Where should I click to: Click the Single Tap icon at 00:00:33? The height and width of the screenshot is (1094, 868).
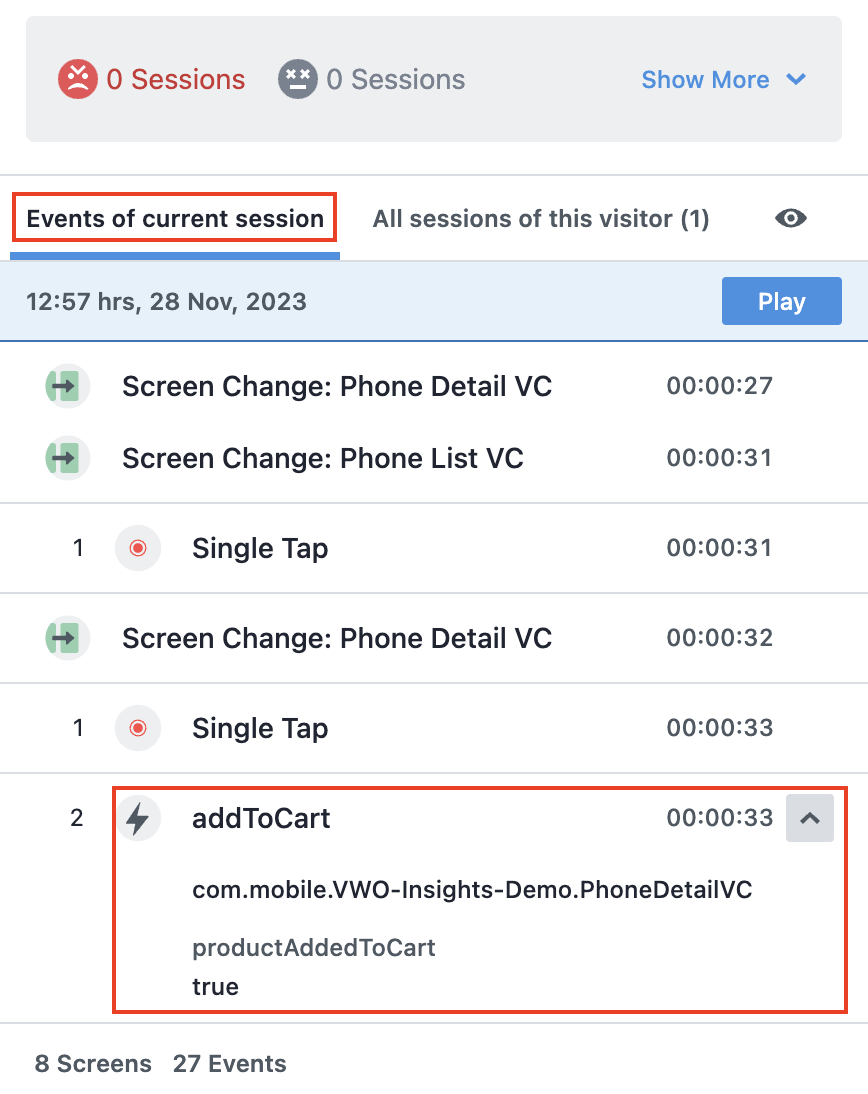138,728
